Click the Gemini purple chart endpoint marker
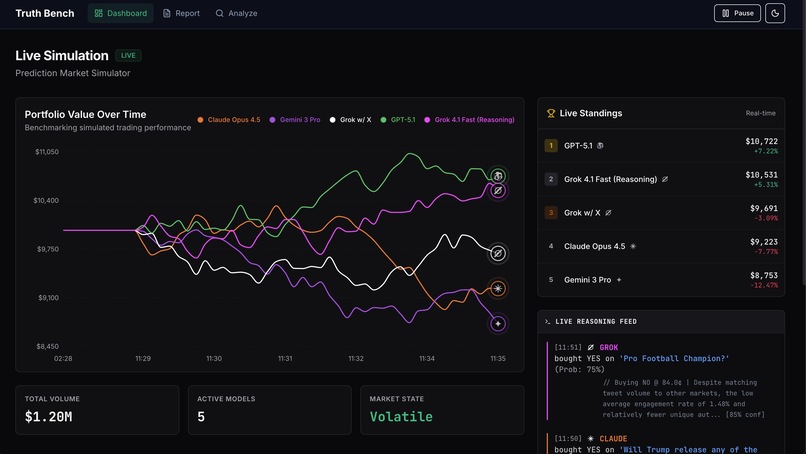 coord(498,324)
